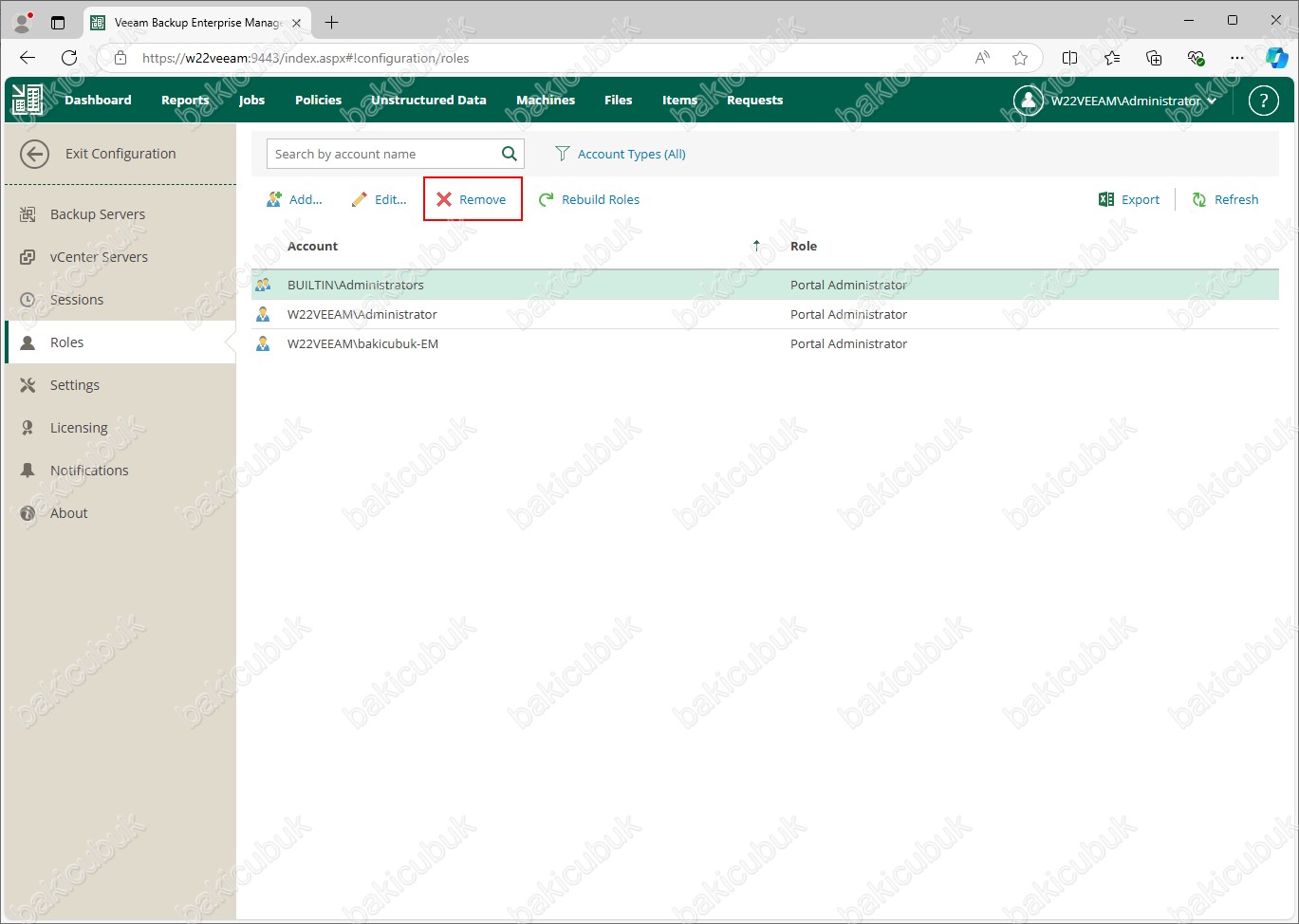Click the Licensing sidebar icon
Screen dimensions: 1299x924
tap(28, 428)
